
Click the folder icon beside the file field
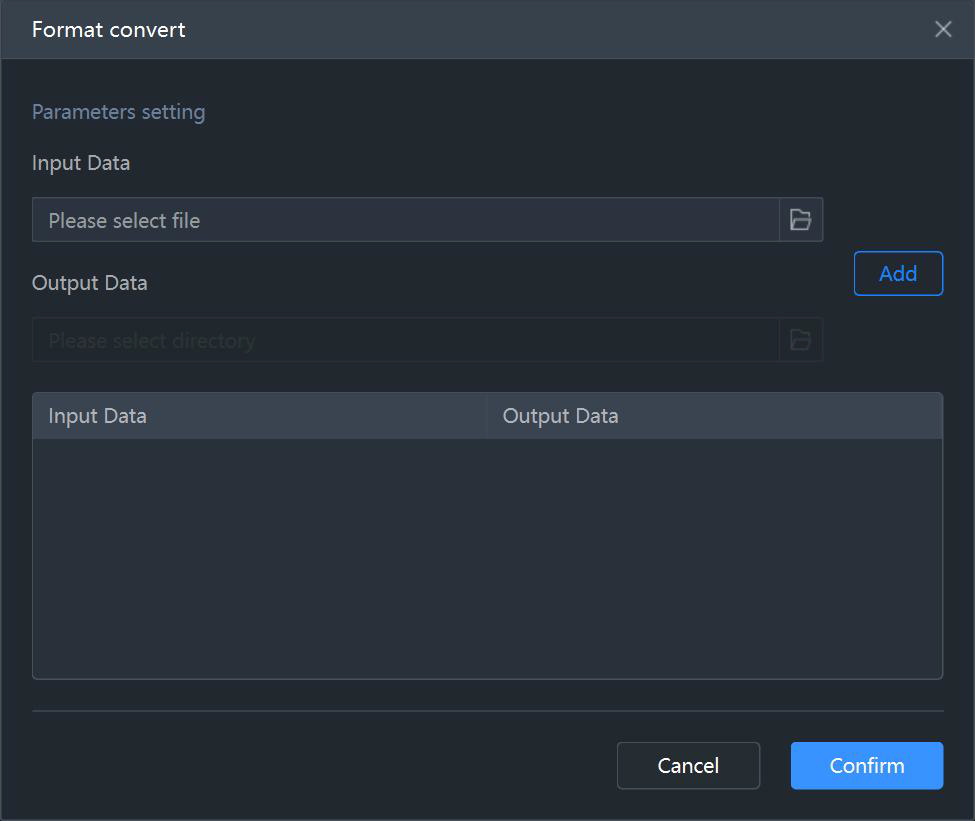tap(801, 220)
